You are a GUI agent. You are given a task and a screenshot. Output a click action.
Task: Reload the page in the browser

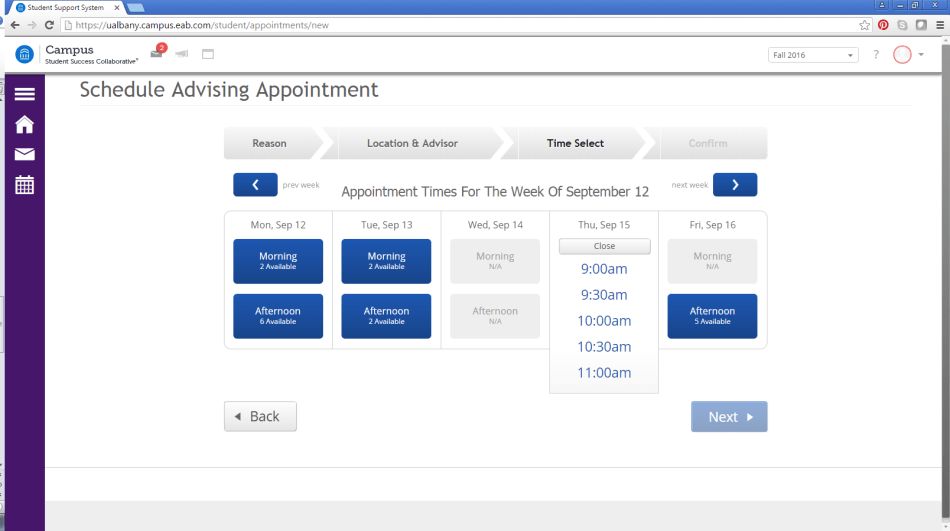pyautogui.click(x=49, y=25)
